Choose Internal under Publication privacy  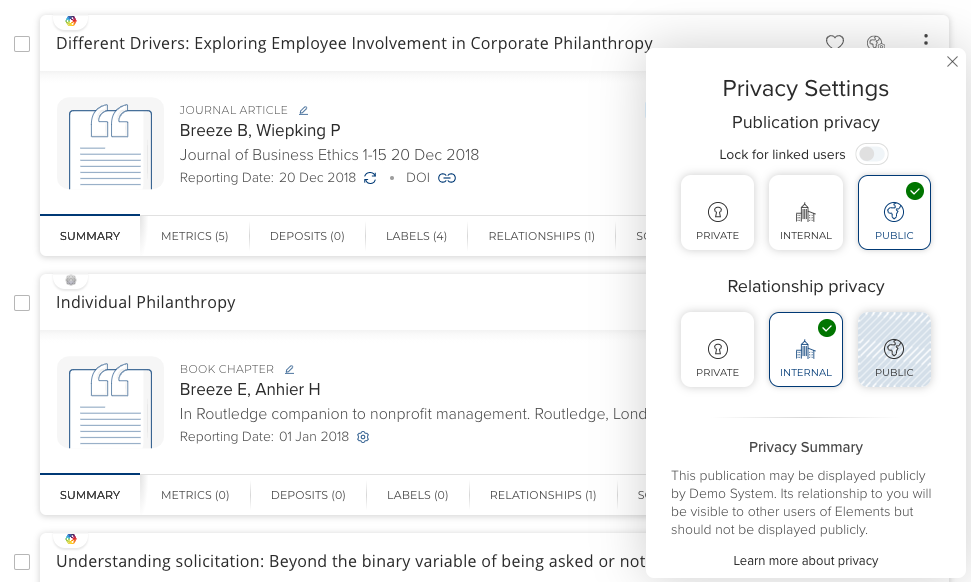click(805, 212)
